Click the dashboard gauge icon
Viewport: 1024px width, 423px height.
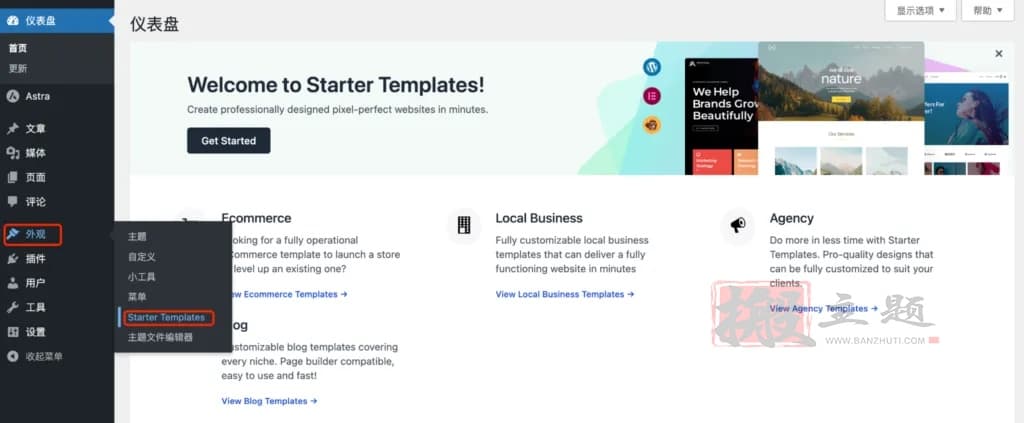(12, 20)
